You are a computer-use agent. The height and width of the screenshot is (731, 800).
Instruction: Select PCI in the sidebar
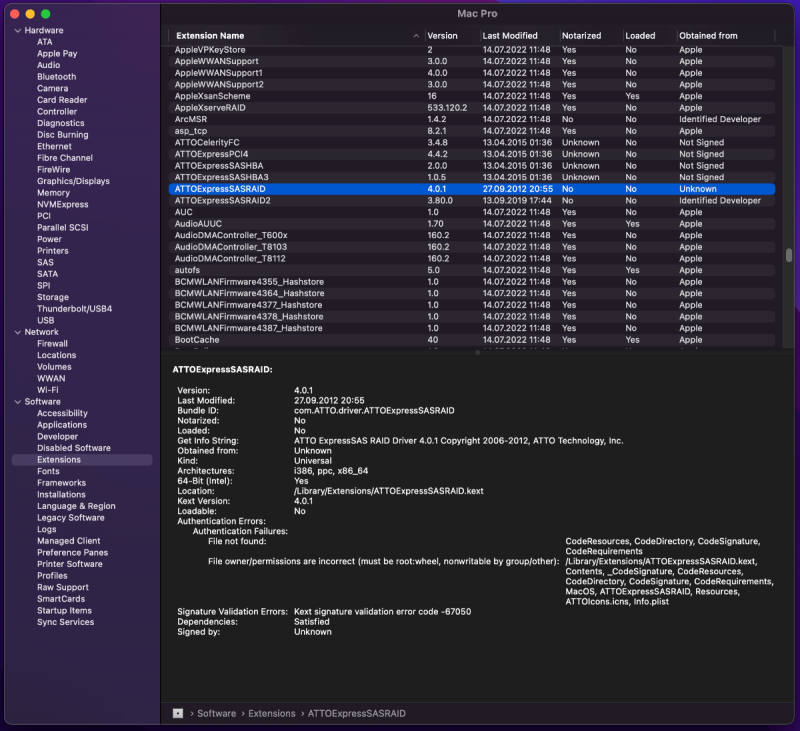(43, 216)
